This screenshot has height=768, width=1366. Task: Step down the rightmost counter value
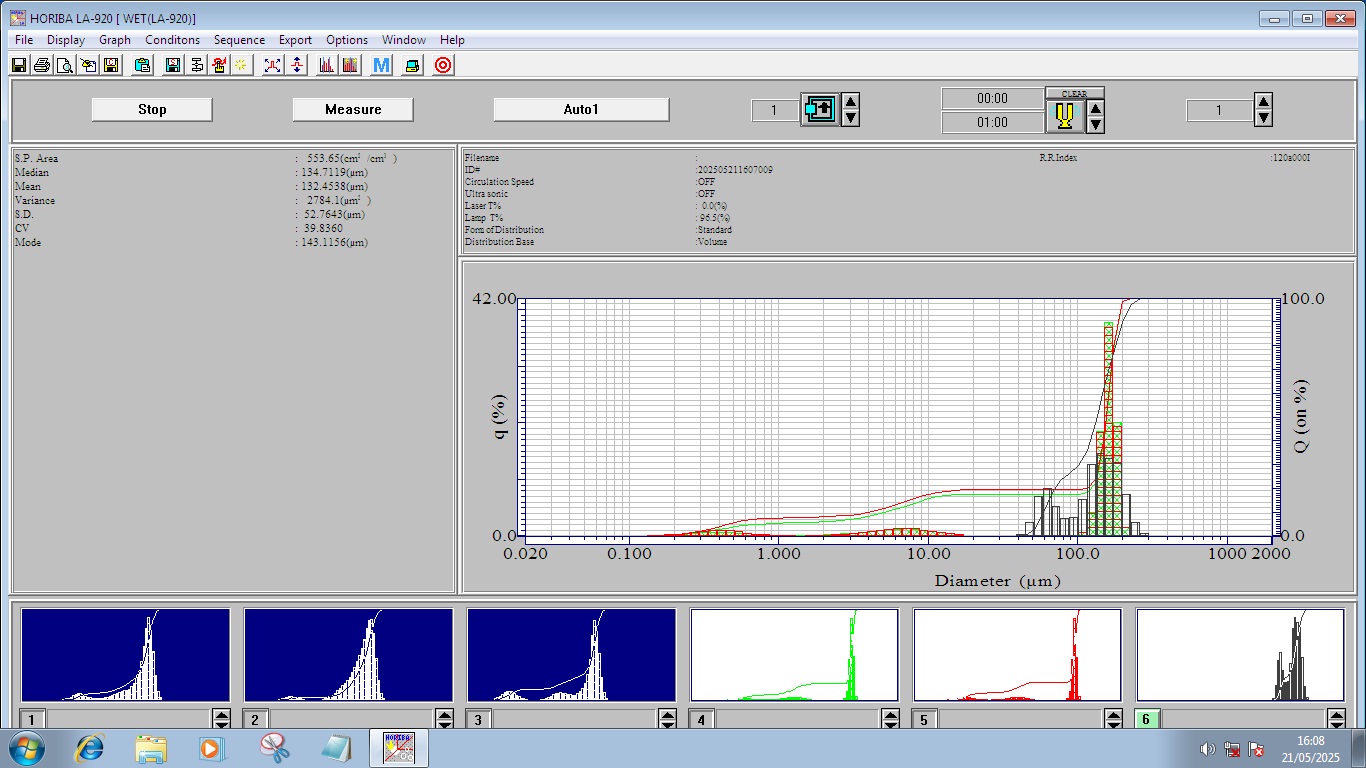pyautogui.click(x=1263, y=118)
